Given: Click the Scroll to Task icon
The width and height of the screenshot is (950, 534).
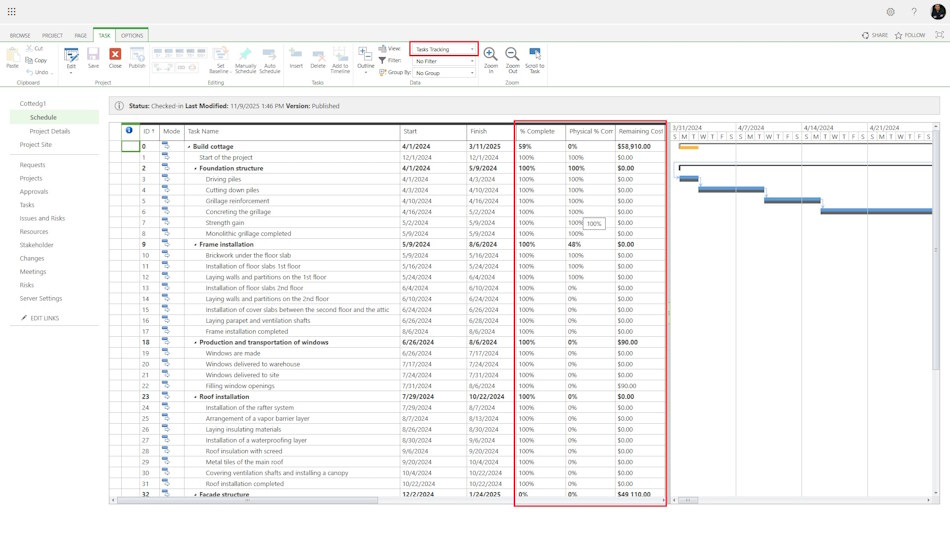Looking at the screenshot, I should pyautogui.click(x=534, y=53).
